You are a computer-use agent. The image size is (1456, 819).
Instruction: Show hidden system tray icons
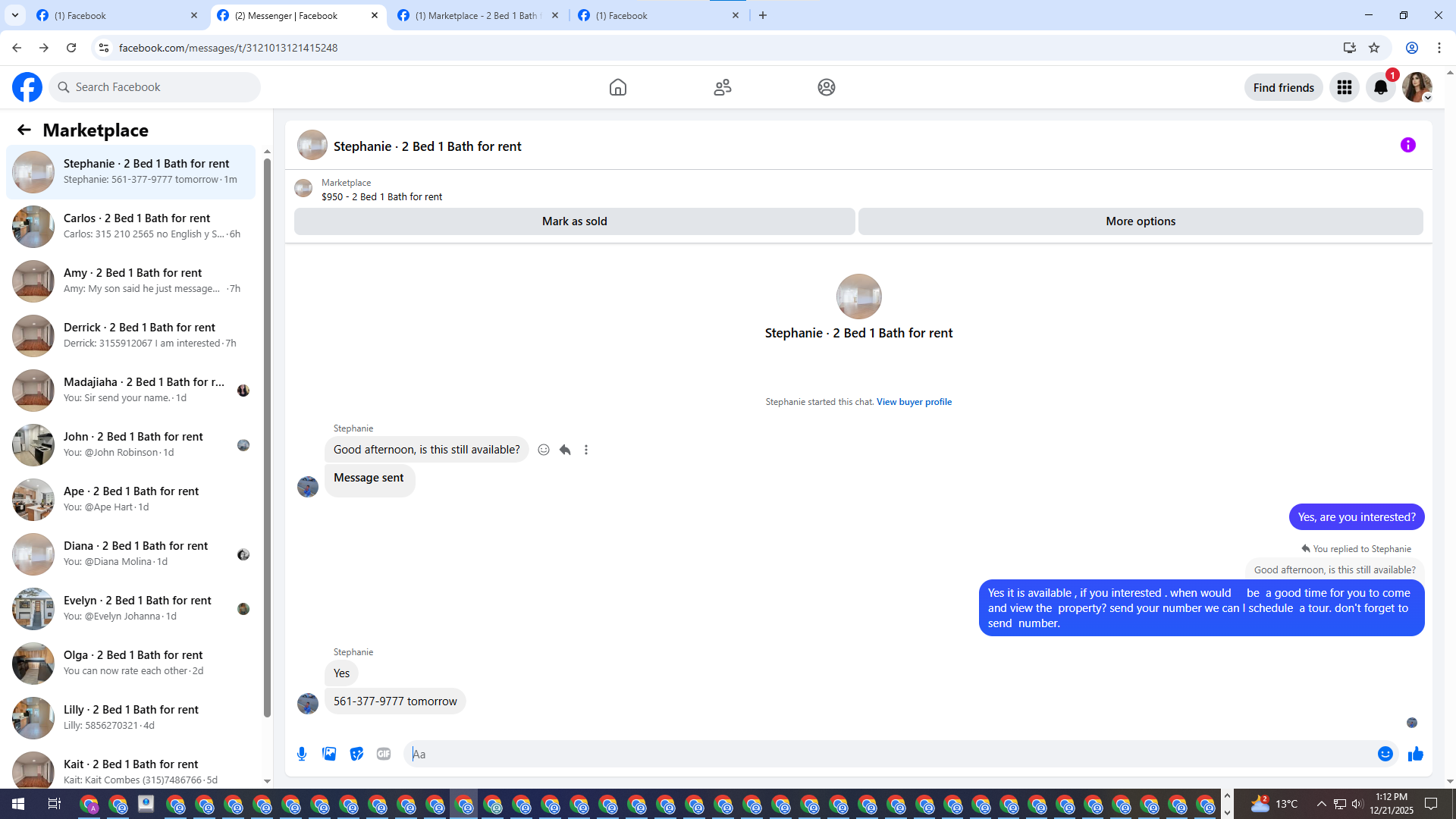tap(1321, 804)
